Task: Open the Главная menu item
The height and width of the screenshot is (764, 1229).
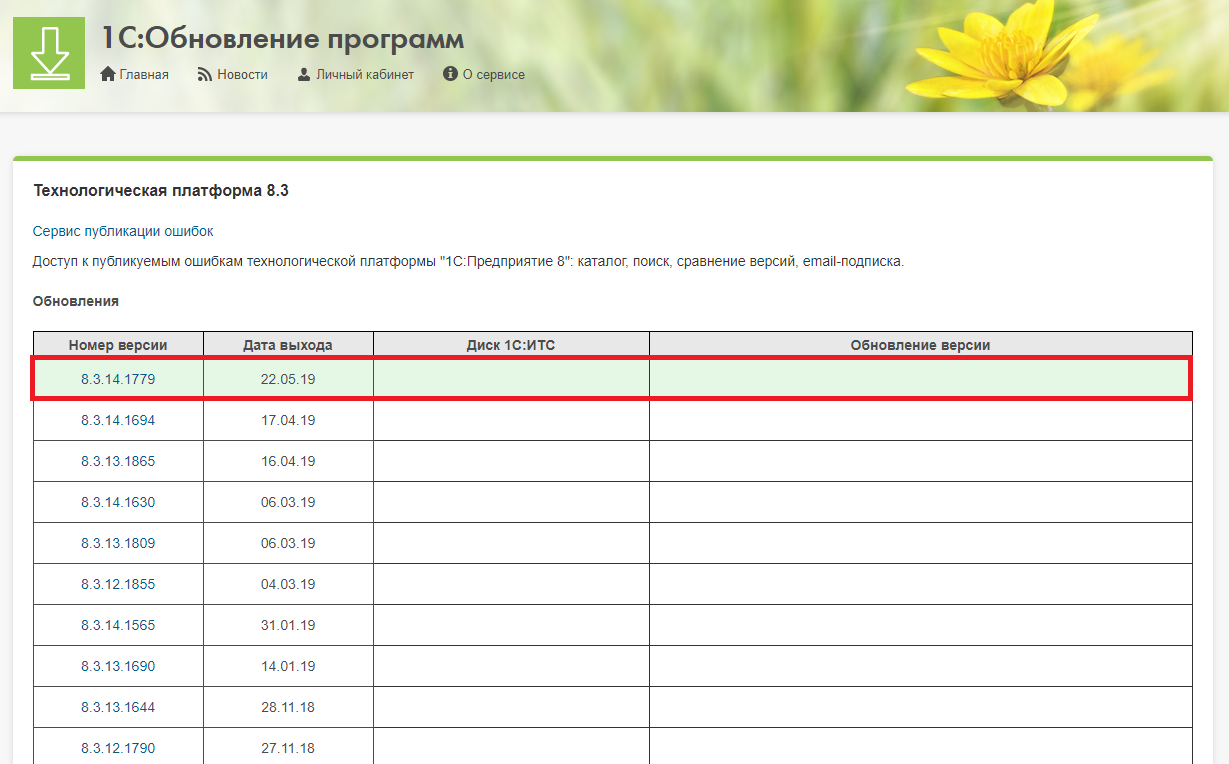Action: (143, 75)
